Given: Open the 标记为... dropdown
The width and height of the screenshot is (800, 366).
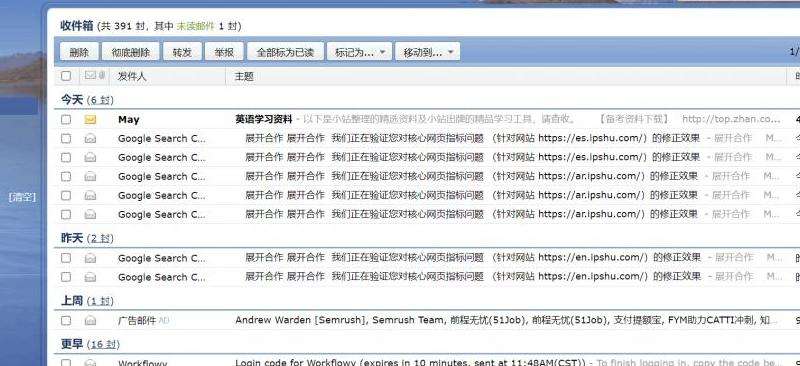Looking at the screenshot, I should (359, 52).
